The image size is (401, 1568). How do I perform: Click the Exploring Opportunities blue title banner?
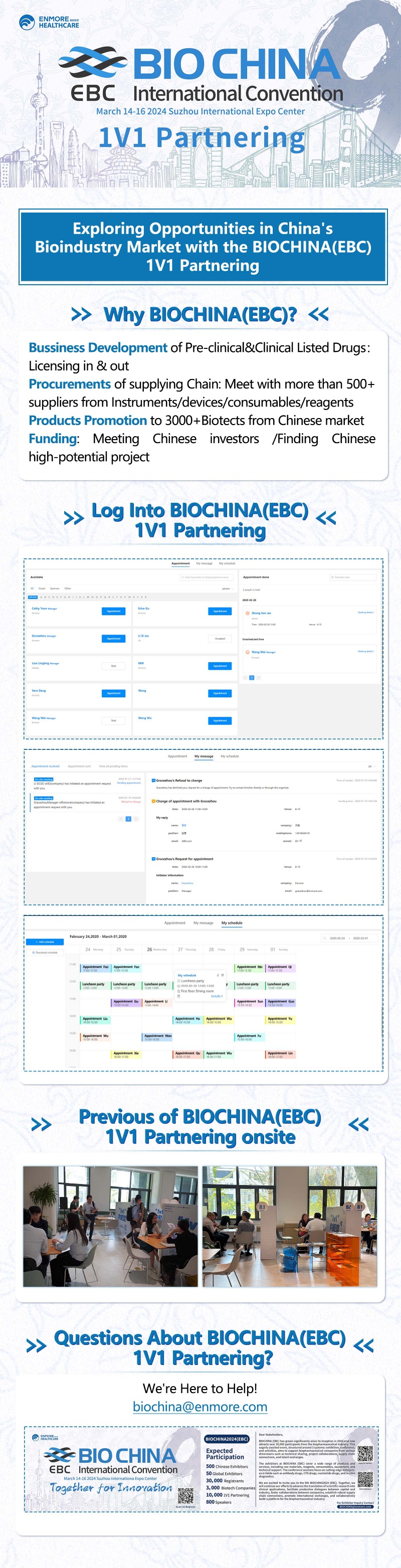[203, 247]
